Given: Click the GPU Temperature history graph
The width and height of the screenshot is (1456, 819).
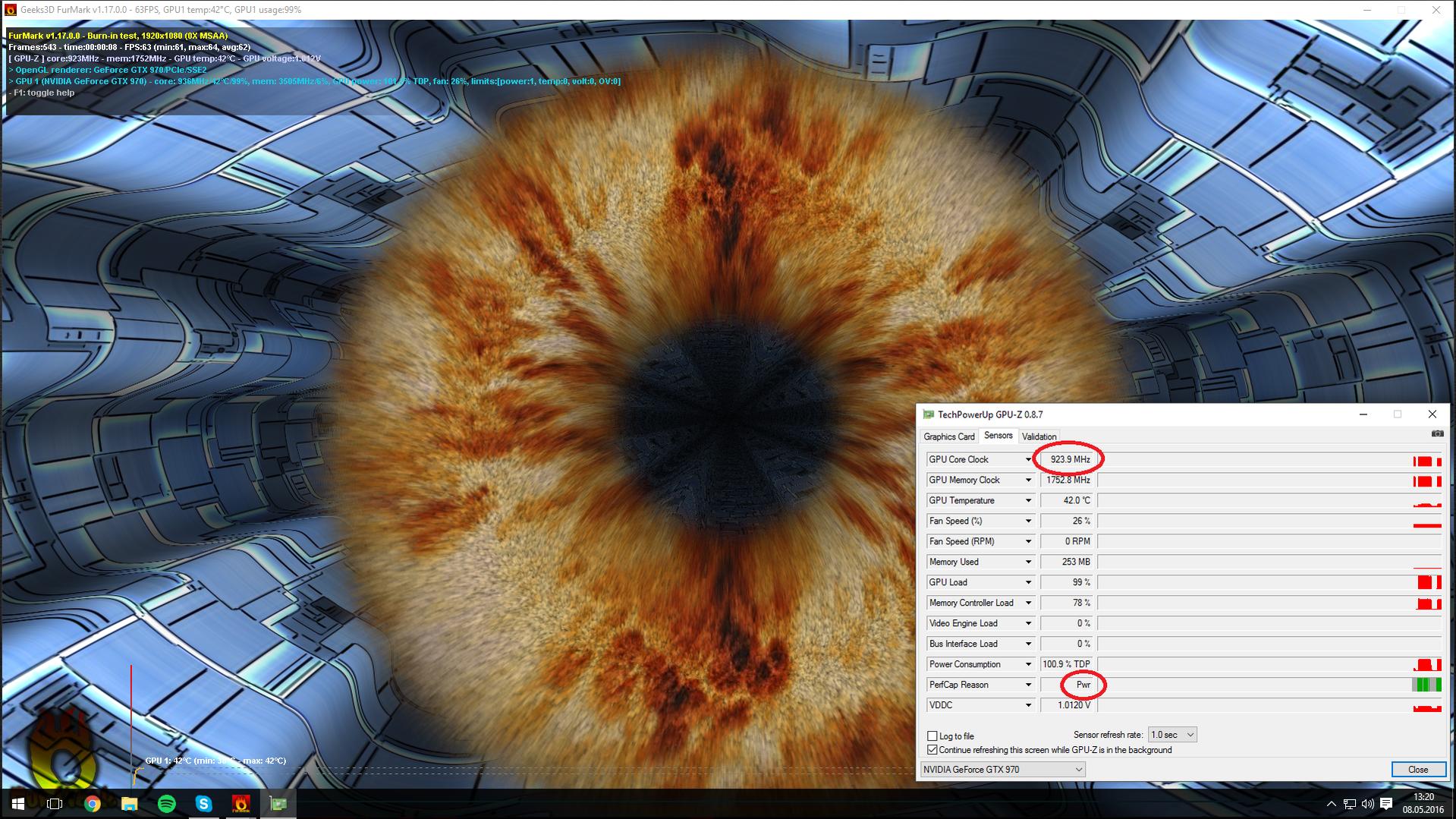Looking at the screenshot, I should pyautogui.click(x=1269, y=501).
